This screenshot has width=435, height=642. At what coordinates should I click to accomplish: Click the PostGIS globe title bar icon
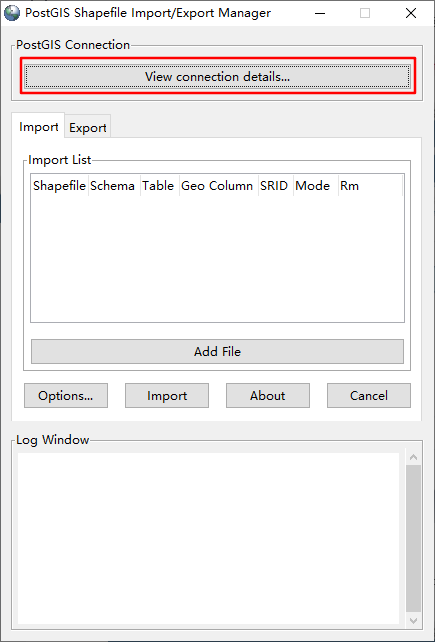coord(11,13)
